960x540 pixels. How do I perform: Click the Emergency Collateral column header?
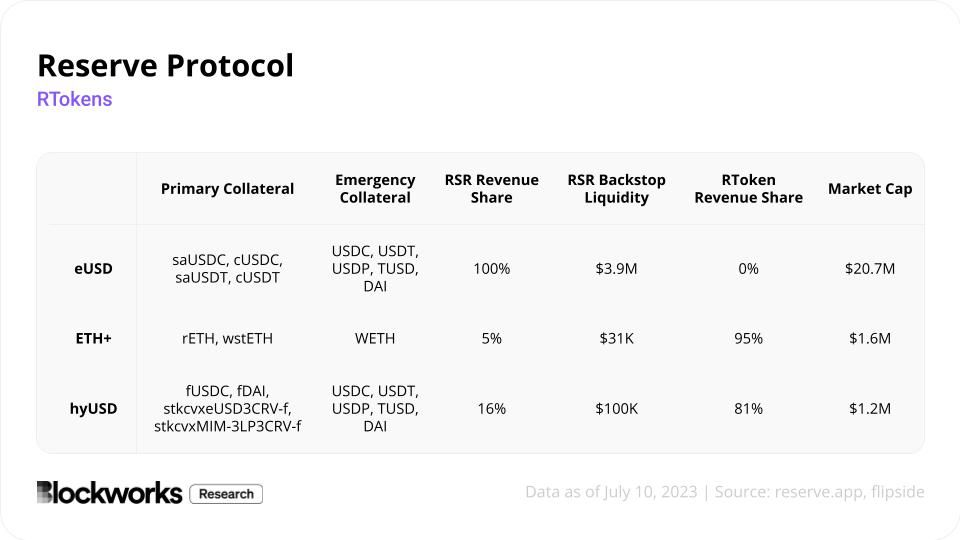point(375,189)
